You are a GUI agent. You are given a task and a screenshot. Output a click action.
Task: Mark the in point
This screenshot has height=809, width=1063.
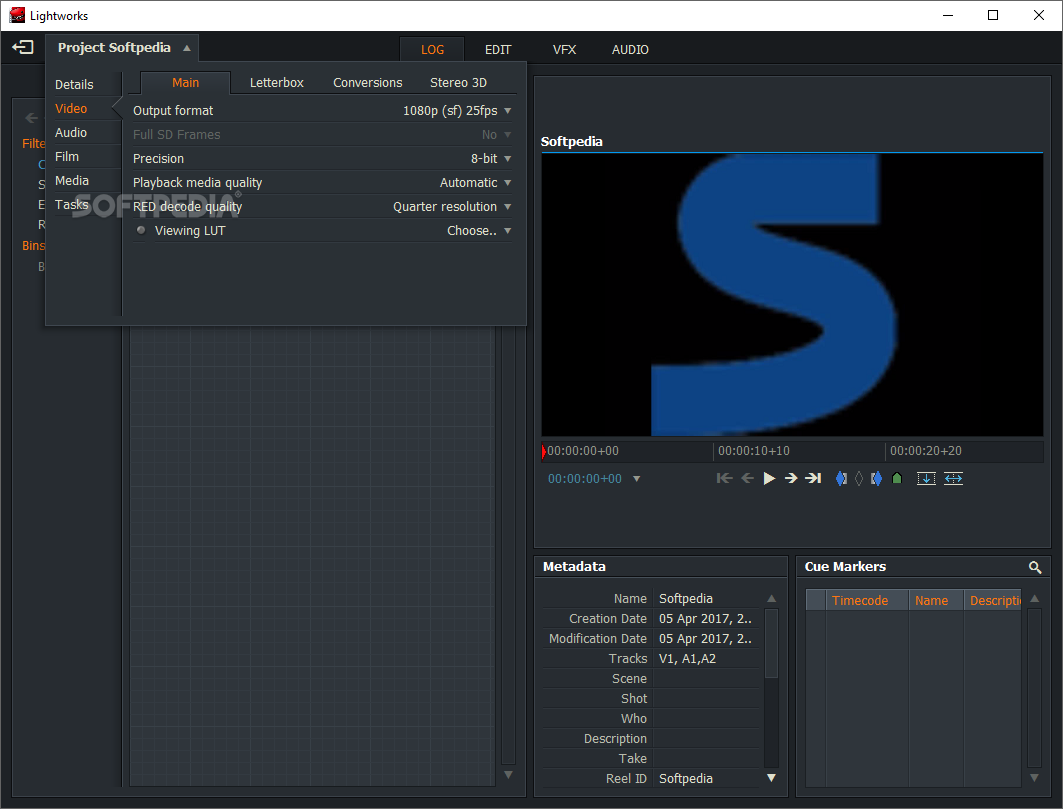point(841,478)
